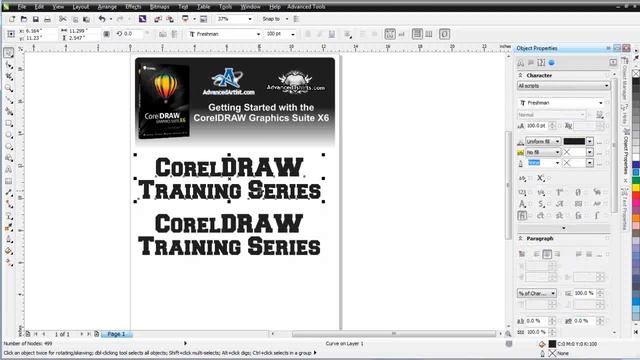Screen dimensions: 640x360
Task: Toggle left paragraph alignment
Action: (537, 254)
